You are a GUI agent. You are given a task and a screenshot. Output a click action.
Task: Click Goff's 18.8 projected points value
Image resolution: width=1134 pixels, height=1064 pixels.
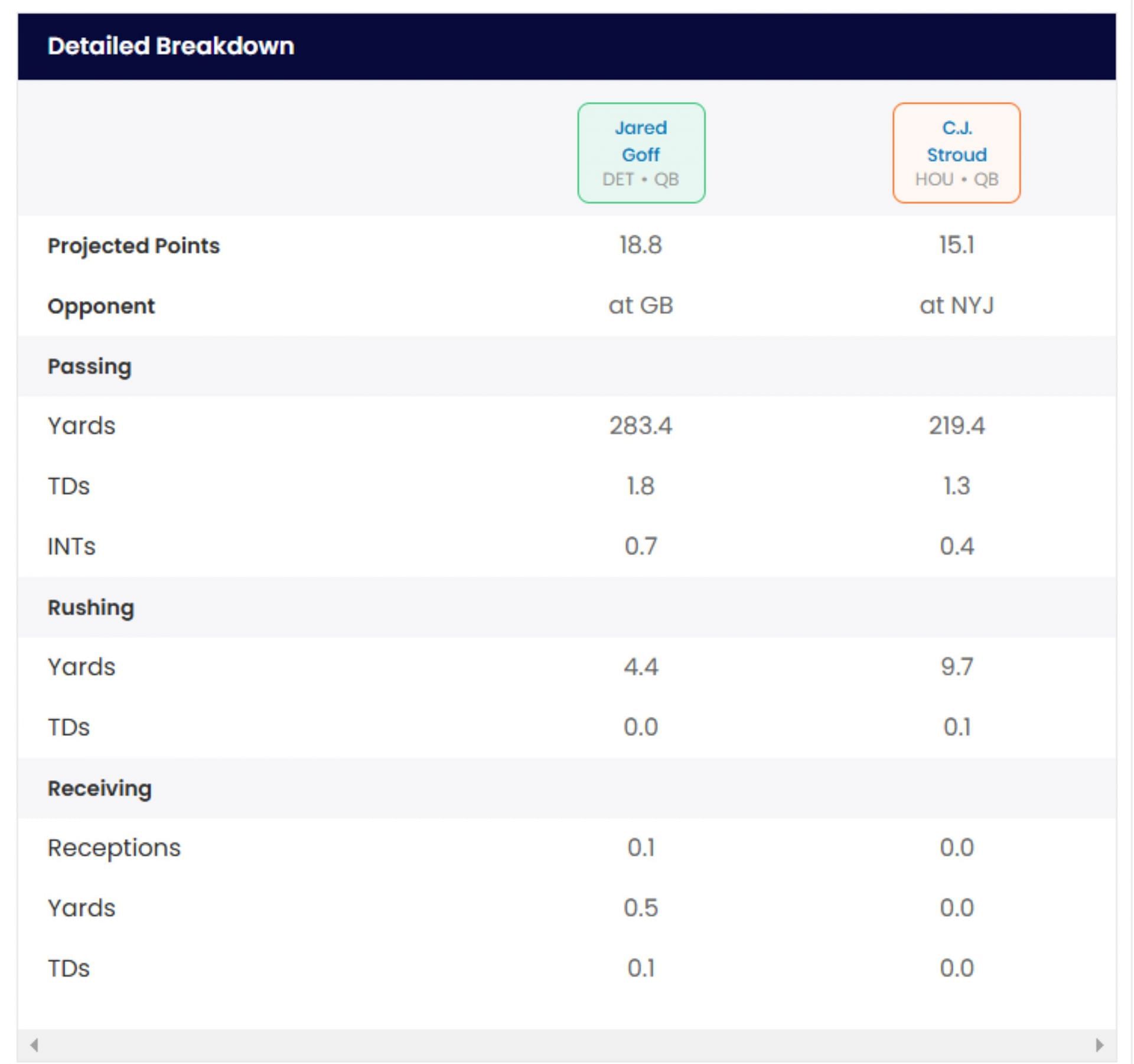pos(641,245)
